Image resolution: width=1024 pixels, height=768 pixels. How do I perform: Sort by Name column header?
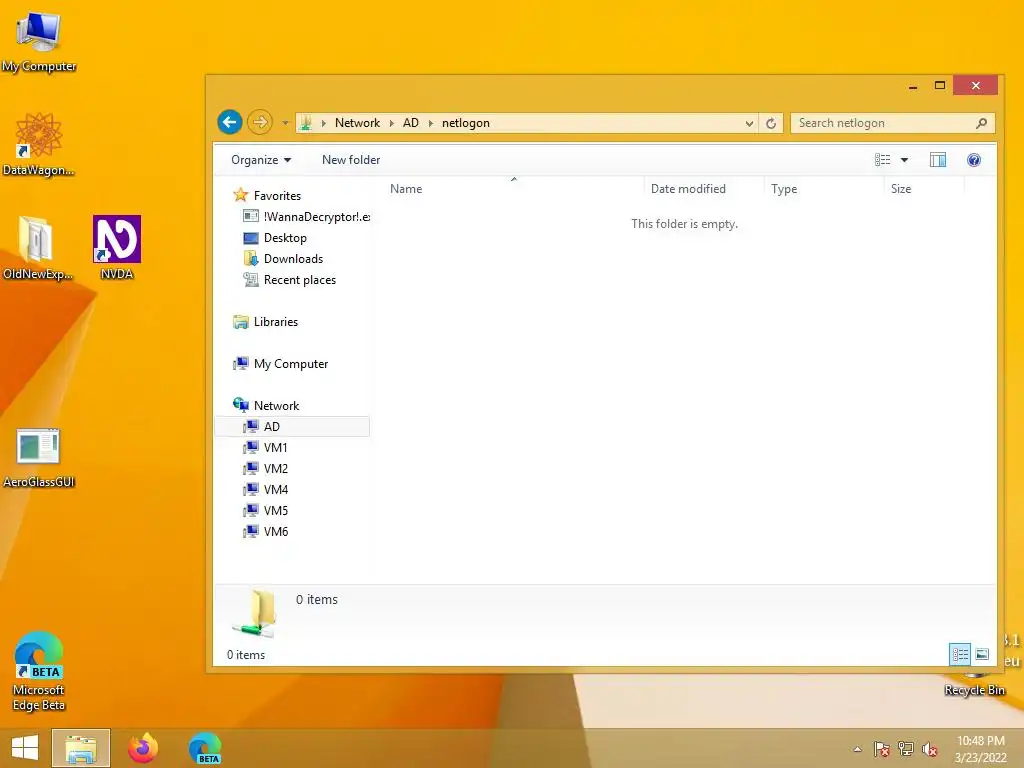tap(513, 189)
